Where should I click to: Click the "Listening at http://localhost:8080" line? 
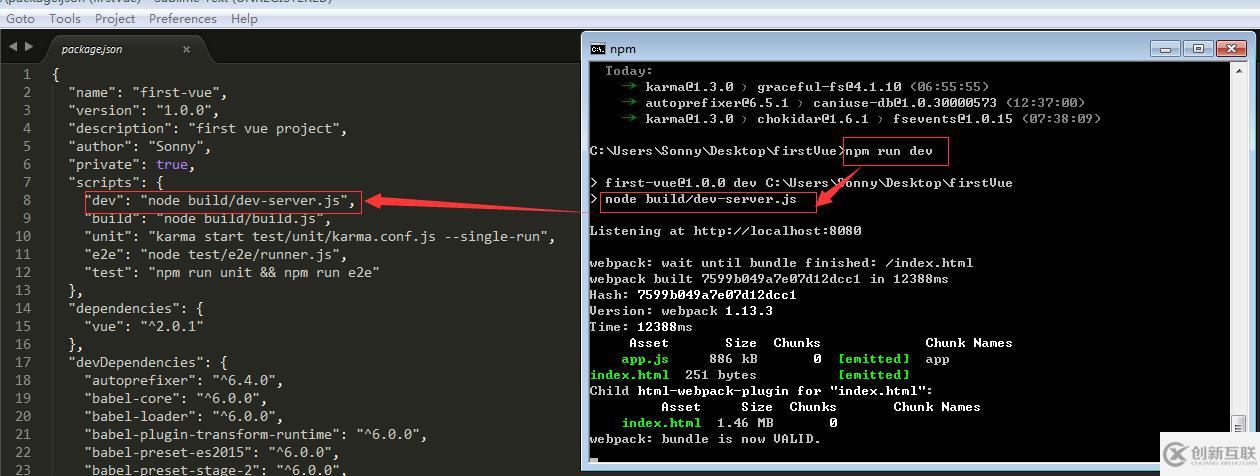click(x=725, y=231)
